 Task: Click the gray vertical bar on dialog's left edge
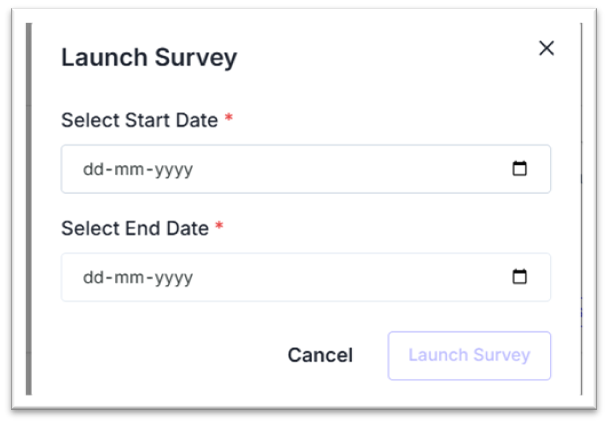[29, 210]
